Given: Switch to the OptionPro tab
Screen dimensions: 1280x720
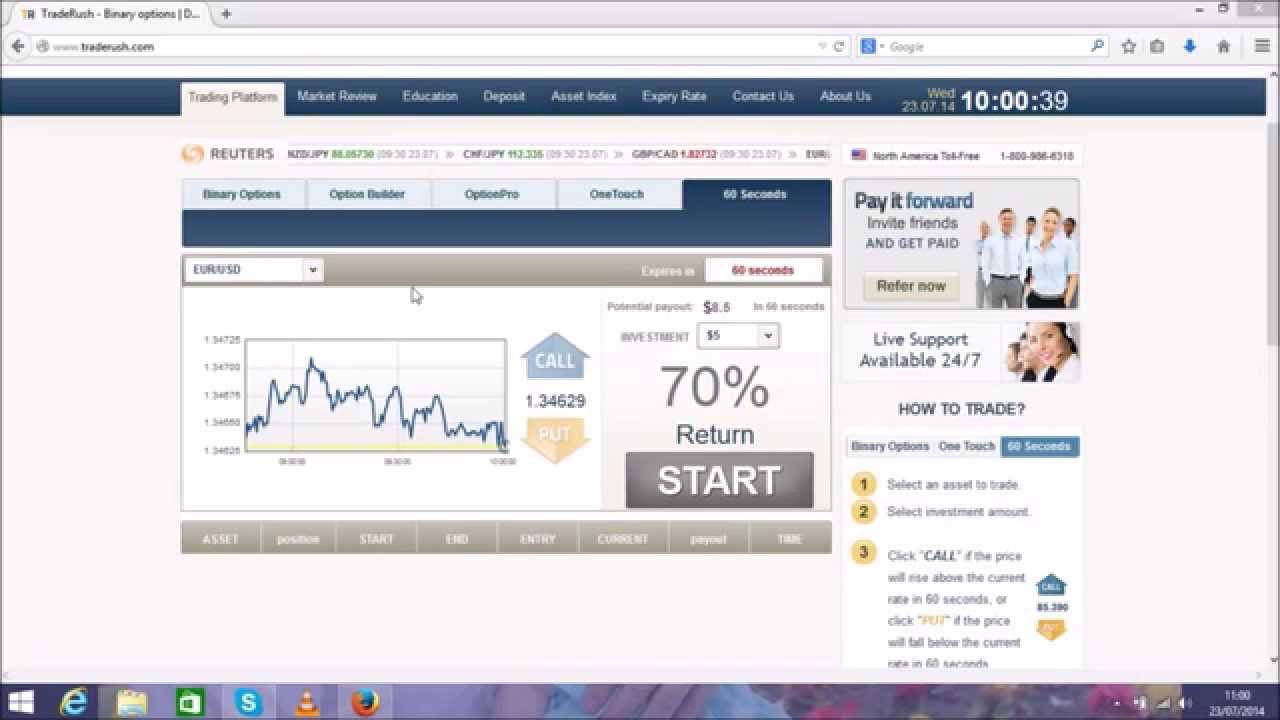Looking at the screenshot, I should [x=492, y=194].
